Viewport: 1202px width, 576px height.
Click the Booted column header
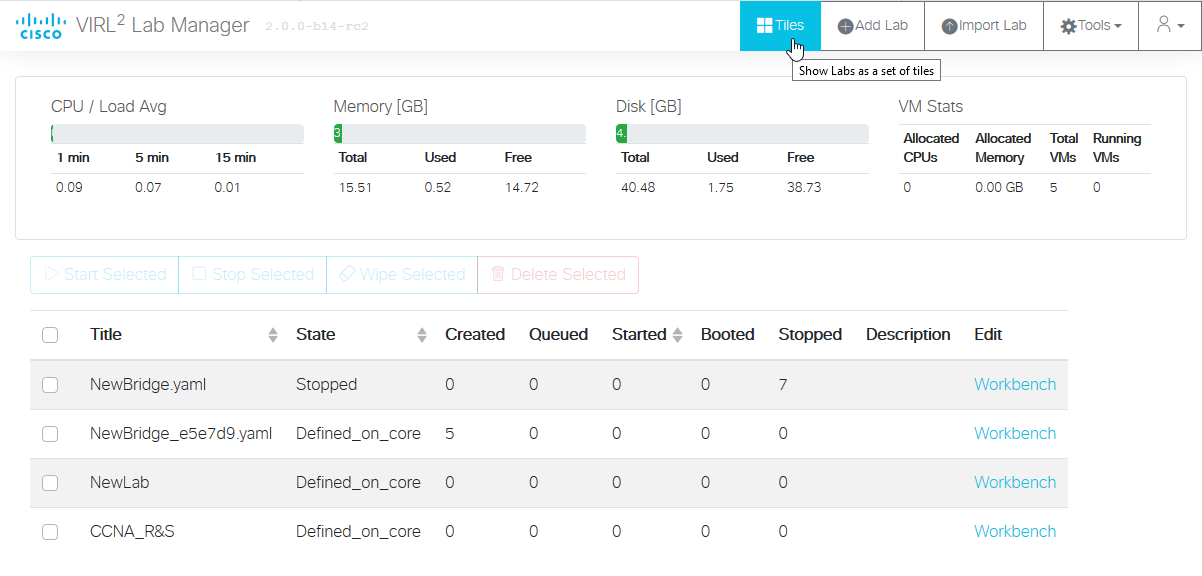tap(728, 334)
